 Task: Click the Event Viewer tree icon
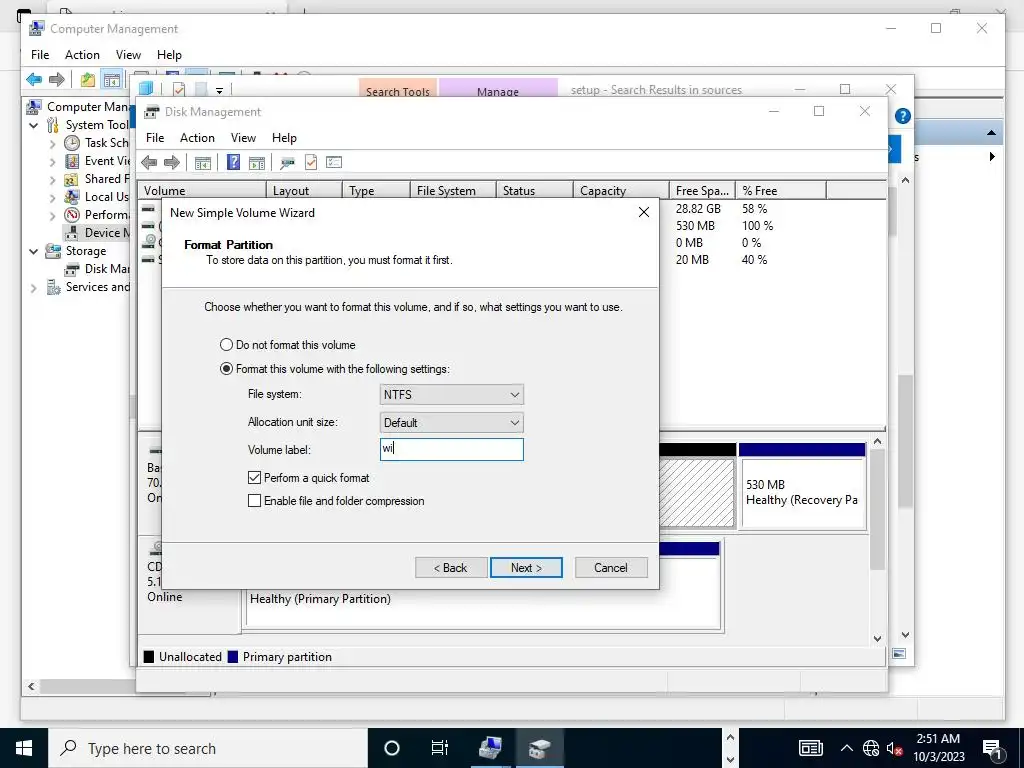[x=72, y=161]
